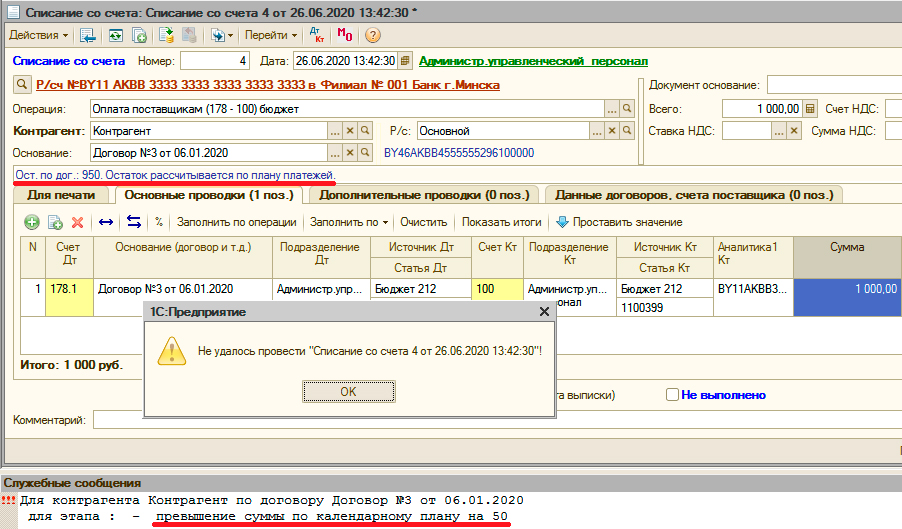Viewport: 902px width, 529px height.
Task: Click the green add row icon
Action: (31, 222)
